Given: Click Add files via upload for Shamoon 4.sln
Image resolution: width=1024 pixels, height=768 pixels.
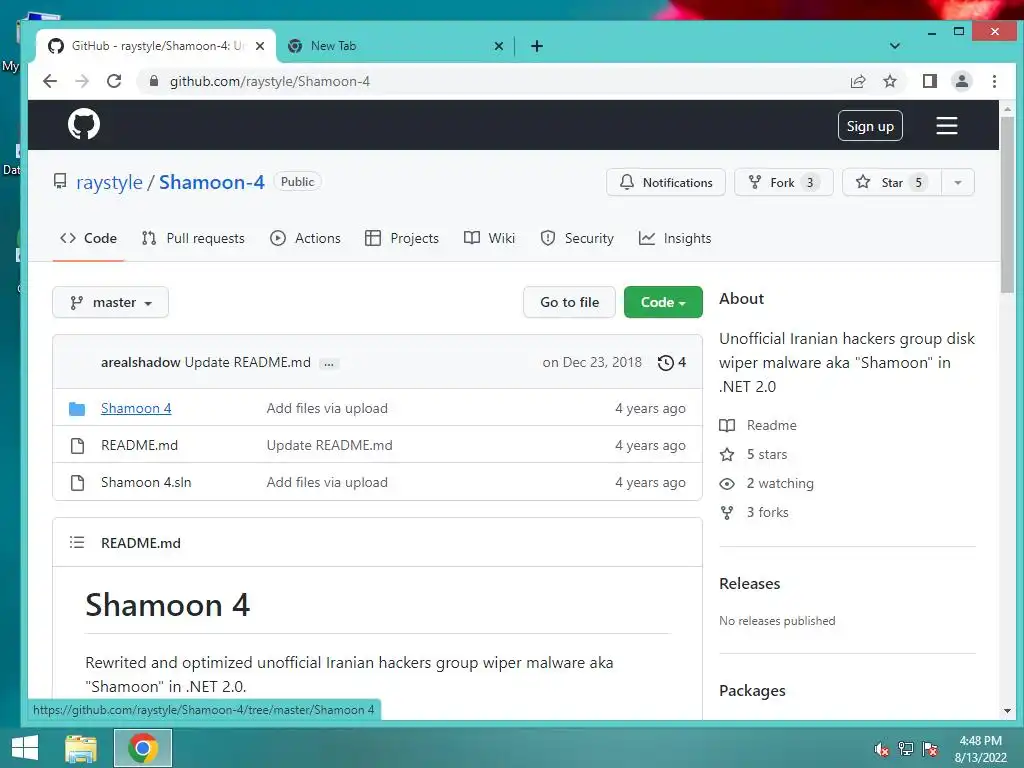Looking at the screenshot, I should click(327, 483).
